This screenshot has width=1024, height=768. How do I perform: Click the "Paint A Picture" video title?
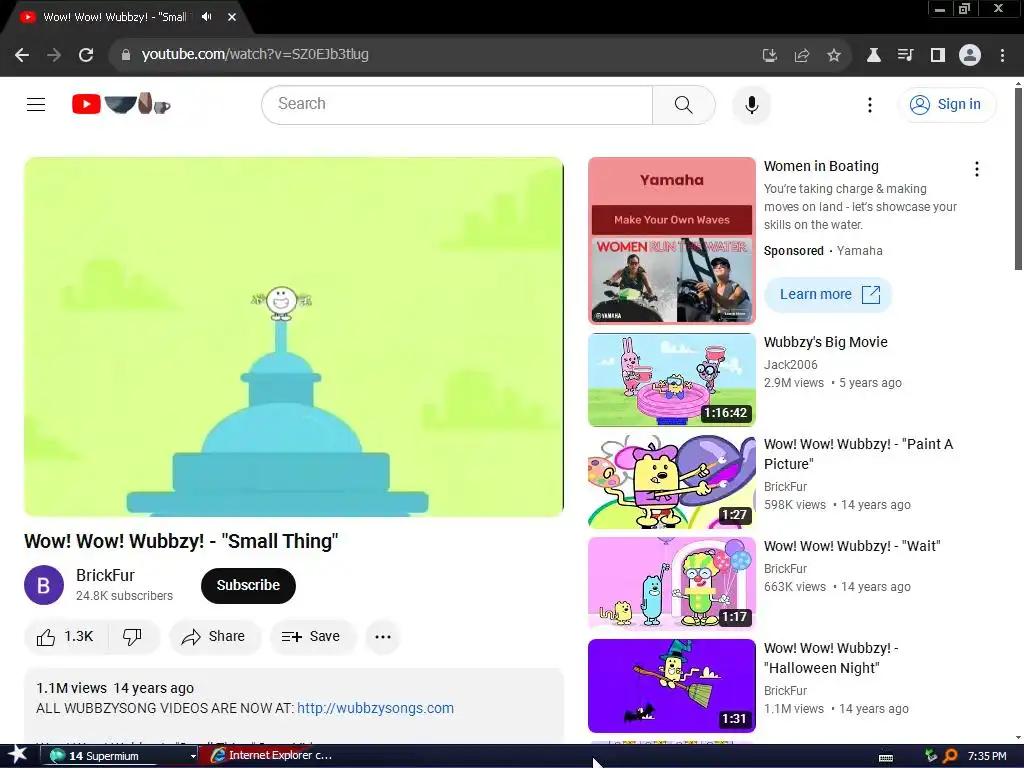click(x=858, y=454)
